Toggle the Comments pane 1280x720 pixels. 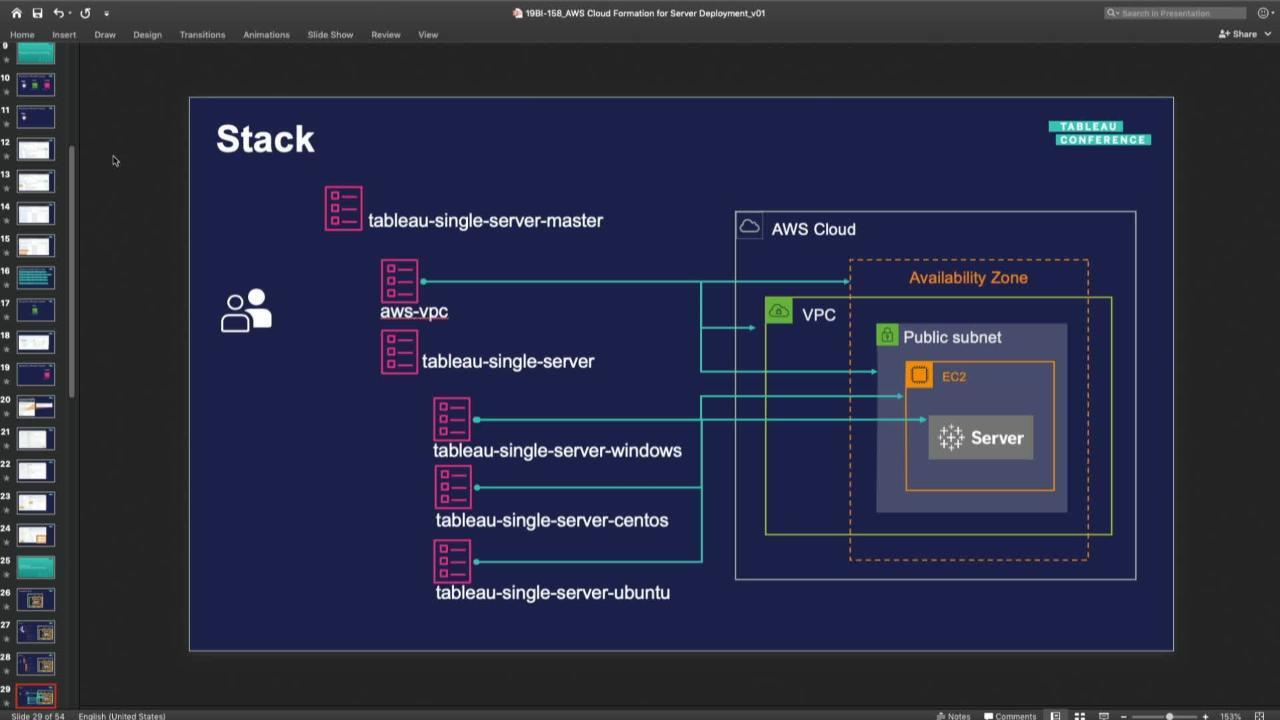tap(1010, 716)
